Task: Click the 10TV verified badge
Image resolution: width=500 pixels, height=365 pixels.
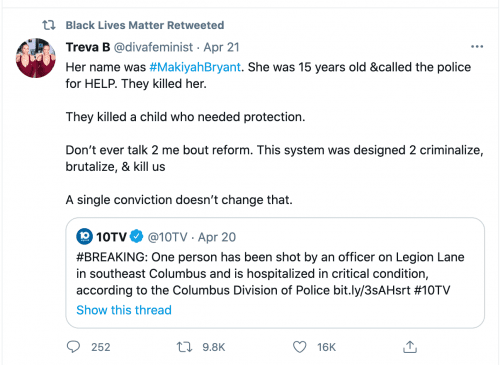Action: click(136, 236)
